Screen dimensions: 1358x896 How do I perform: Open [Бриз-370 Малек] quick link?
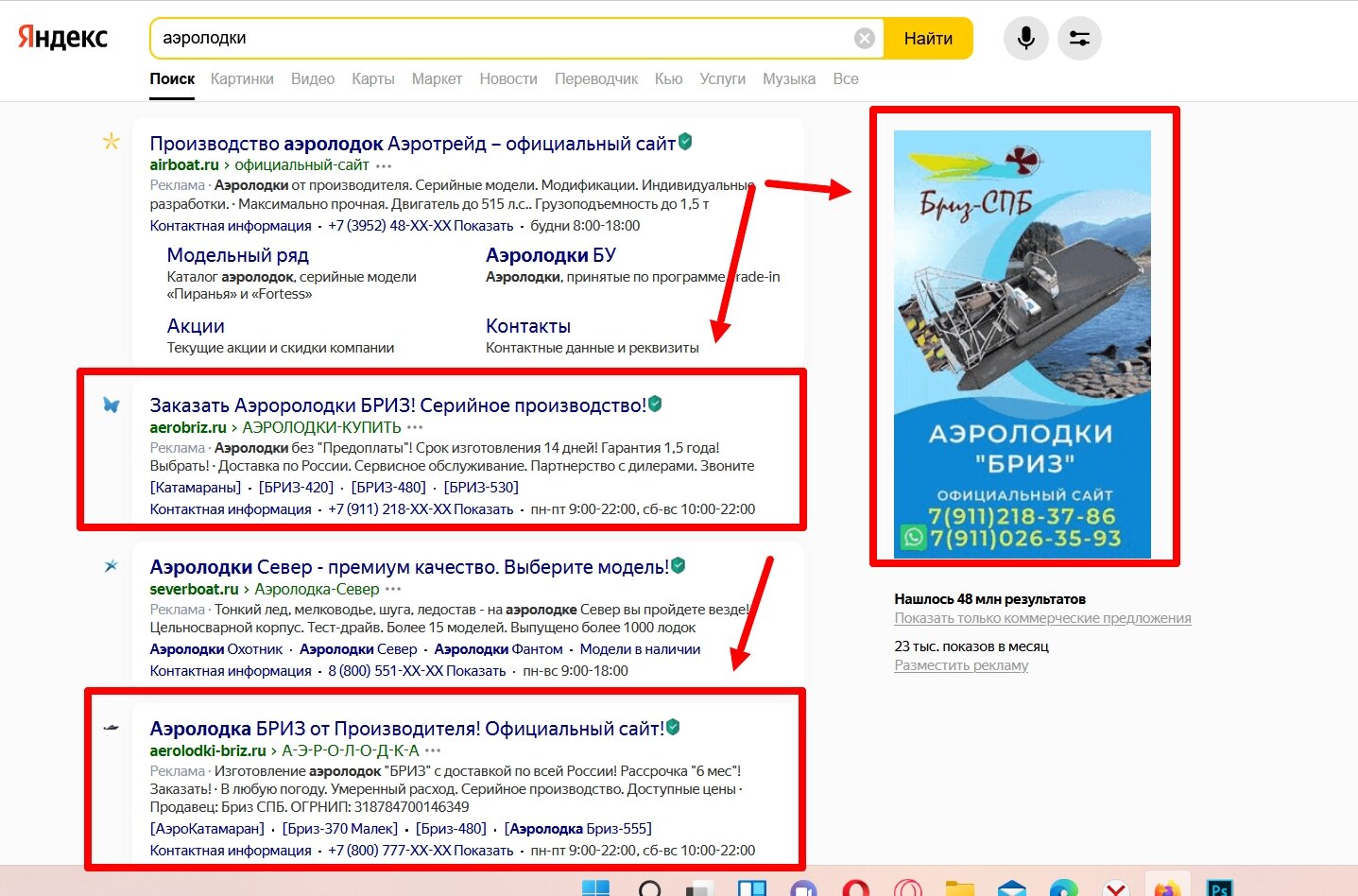coord(340,829)
